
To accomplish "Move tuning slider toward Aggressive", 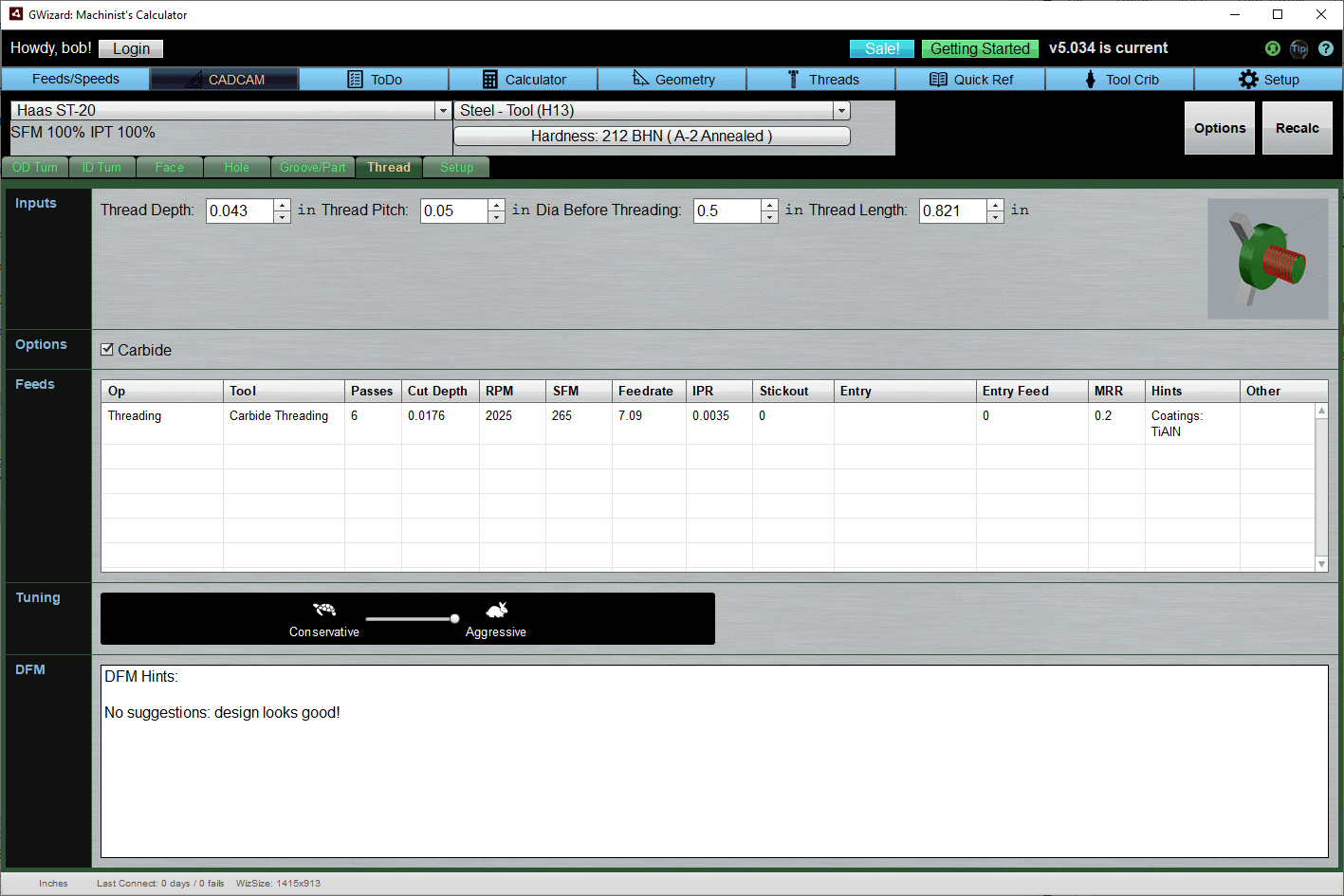I will point(454,618).
